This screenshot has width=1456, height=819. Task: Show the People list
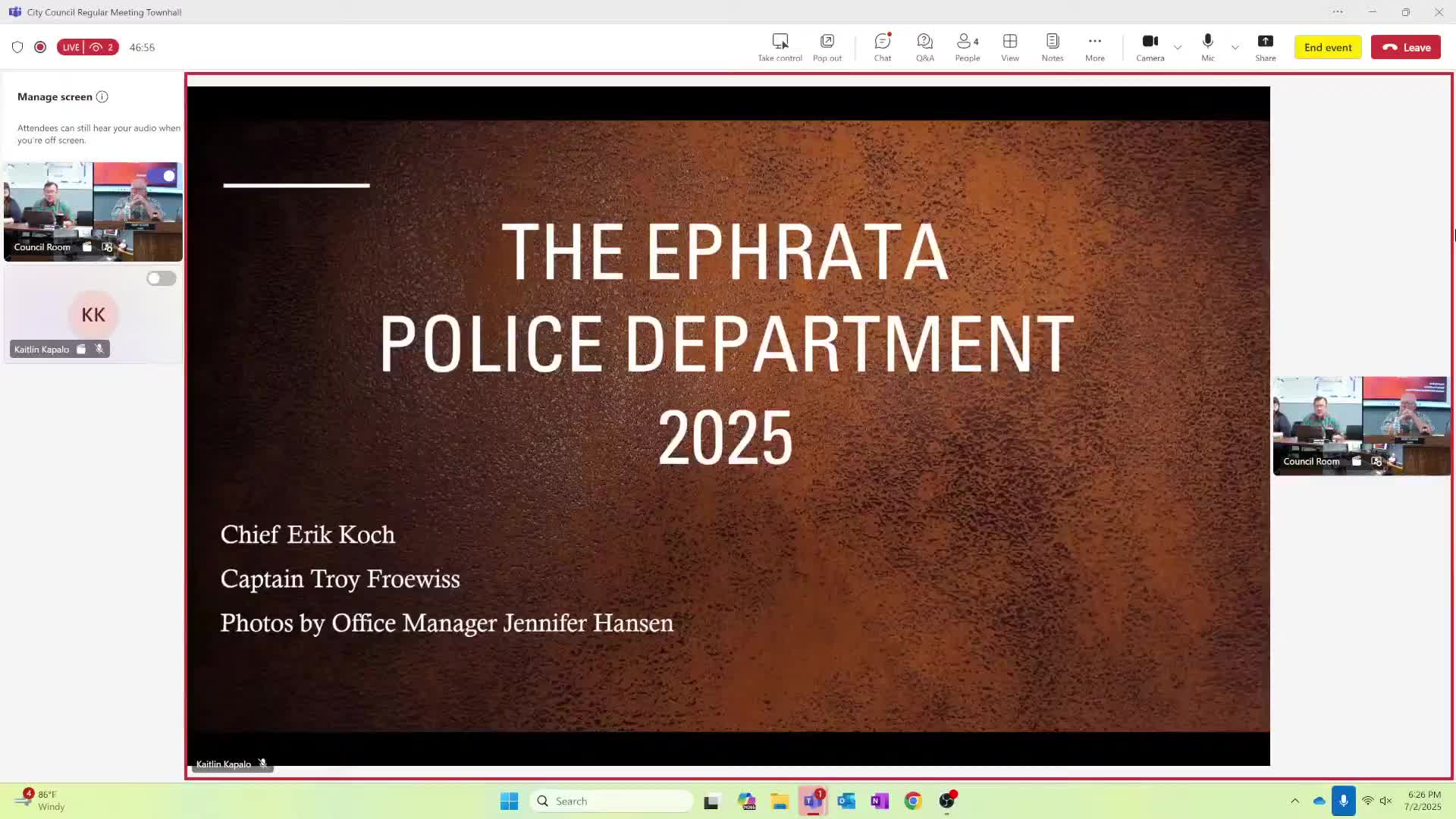tap(967, 47)
